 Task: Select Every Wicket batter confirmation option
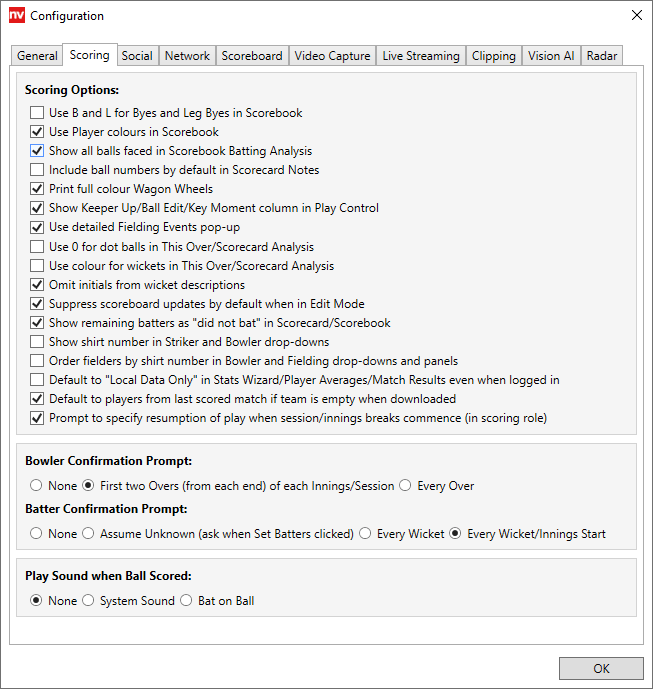click(x=365, y=534)
